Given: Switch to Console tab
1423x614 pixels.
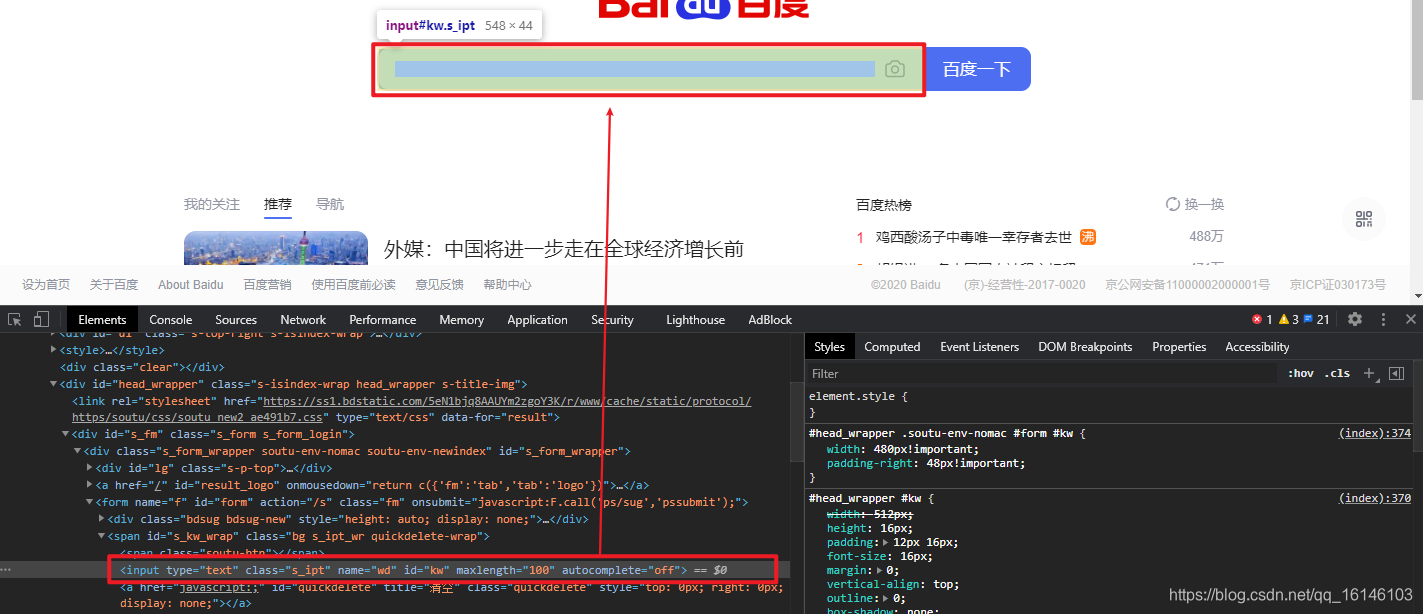Looking at the screenshot, I should [x=171, y=320].
